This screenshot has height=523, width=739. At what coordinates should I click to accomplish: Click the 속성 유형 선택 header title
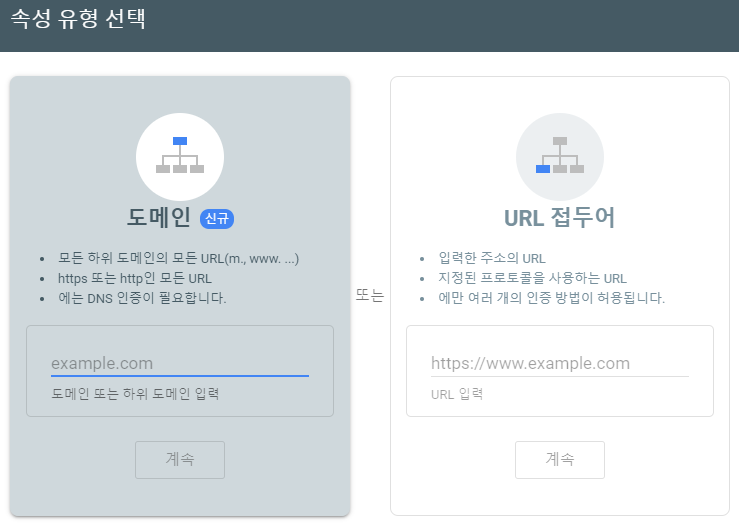(78, 19)
